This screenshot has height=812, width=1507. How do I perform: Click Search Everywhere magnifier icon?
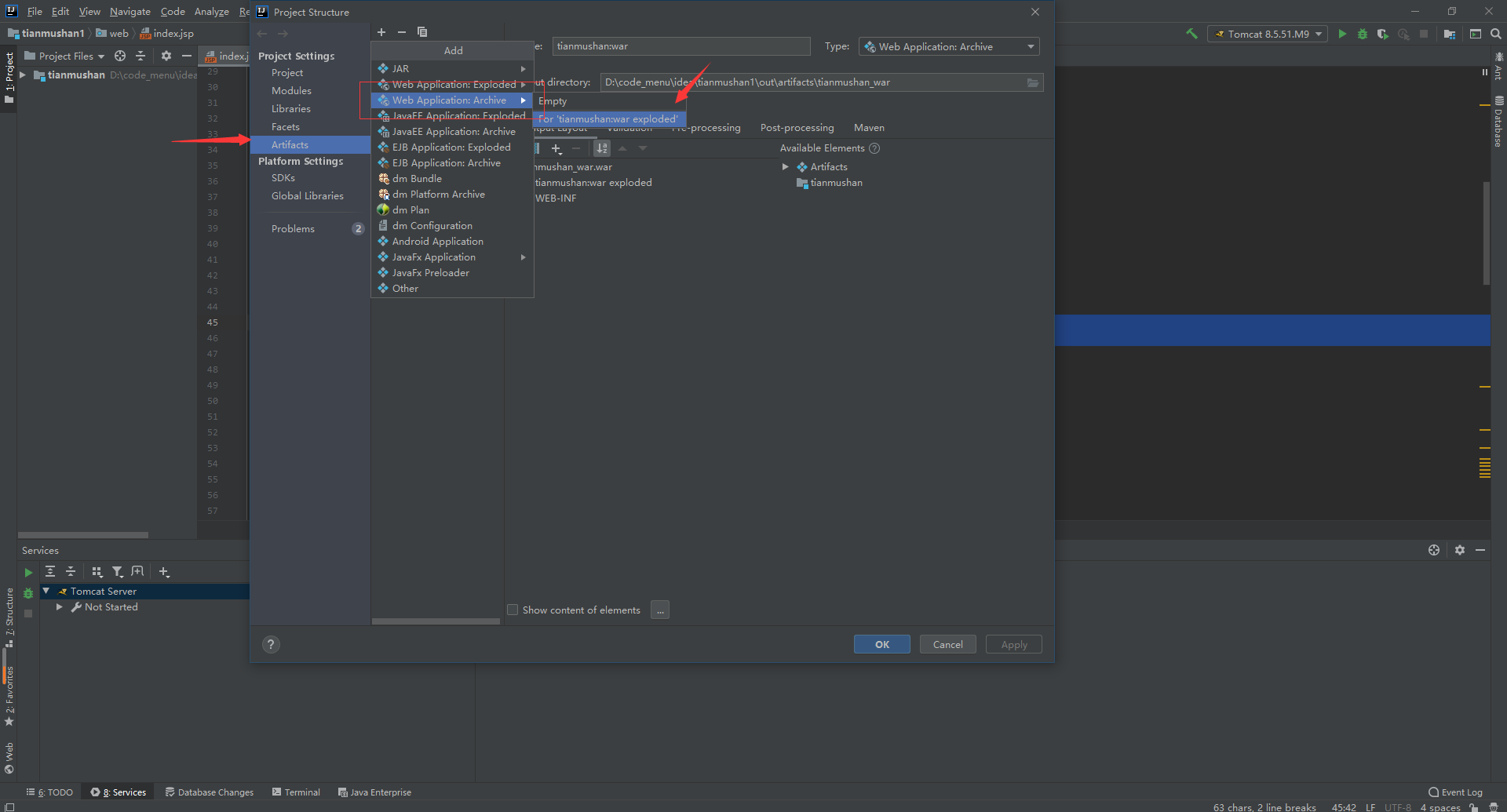coord(1496,34)
